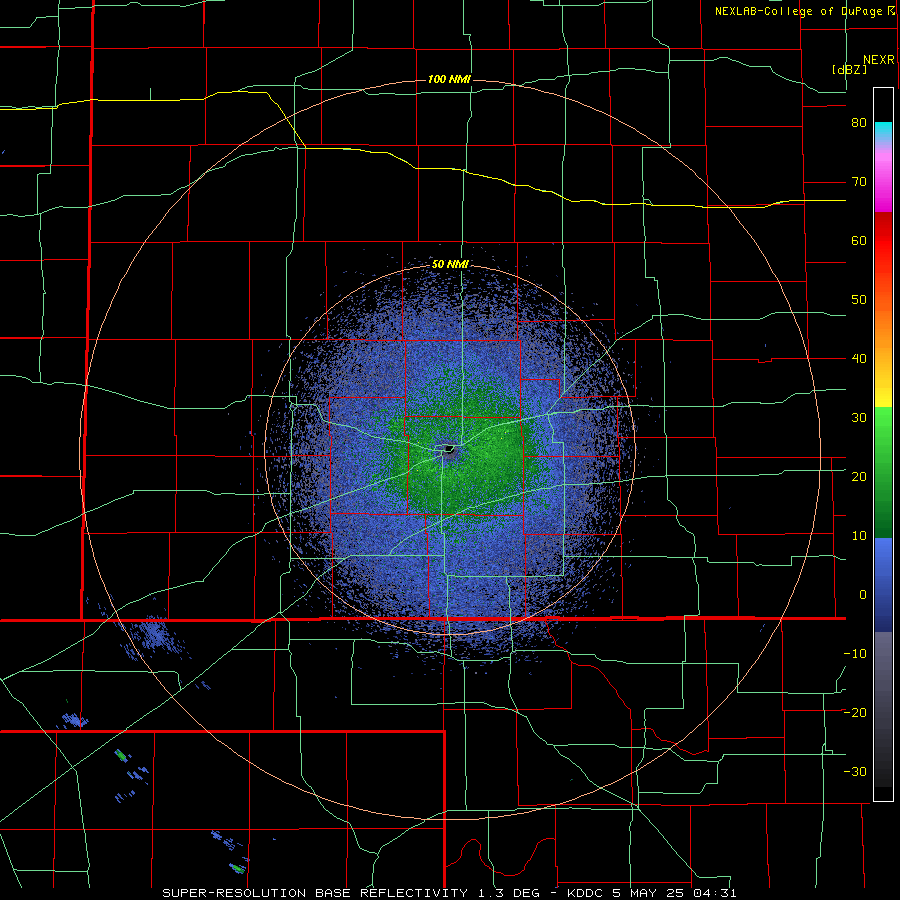Viewport: 900px width, 900px height.
Task: Click the KDDC radar site center marker
Action: click(448, 449)
